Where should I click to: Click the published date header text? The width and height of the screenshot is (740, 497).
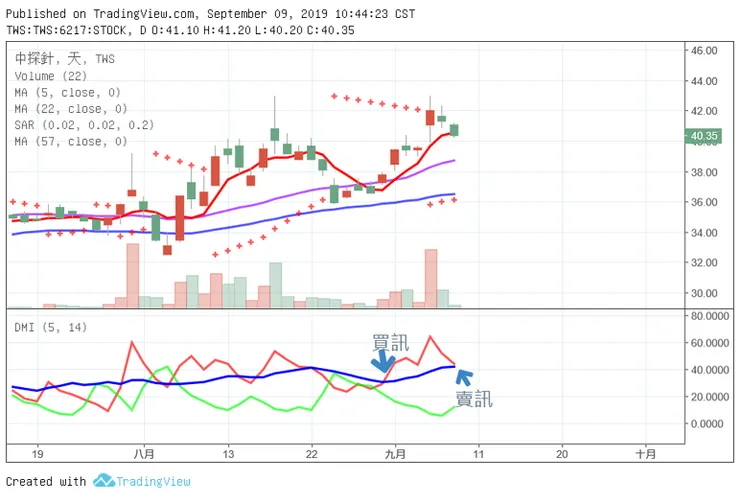(210, 14)
